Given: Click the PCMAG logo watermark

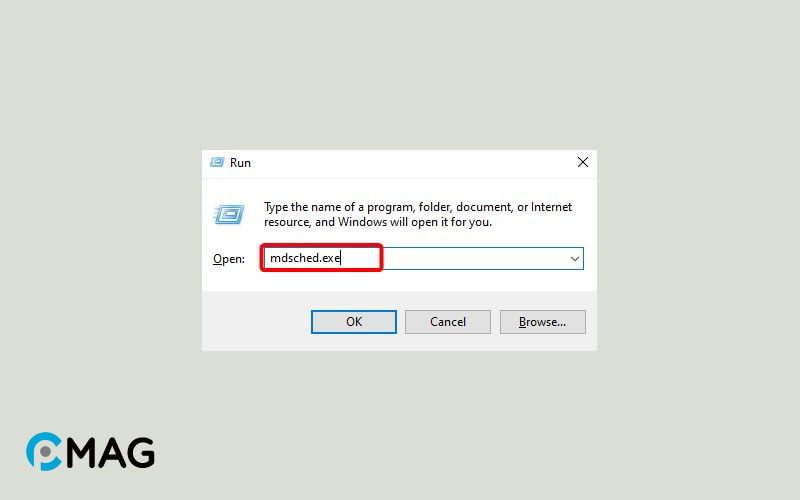Looking at the screenshot, I should tap(90, 452).
